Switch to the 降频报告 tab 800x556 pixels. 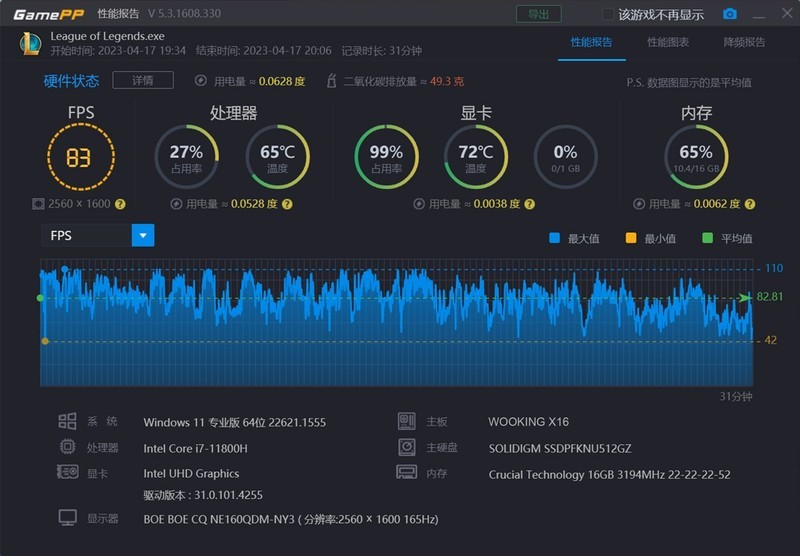(x=744, y=42)
